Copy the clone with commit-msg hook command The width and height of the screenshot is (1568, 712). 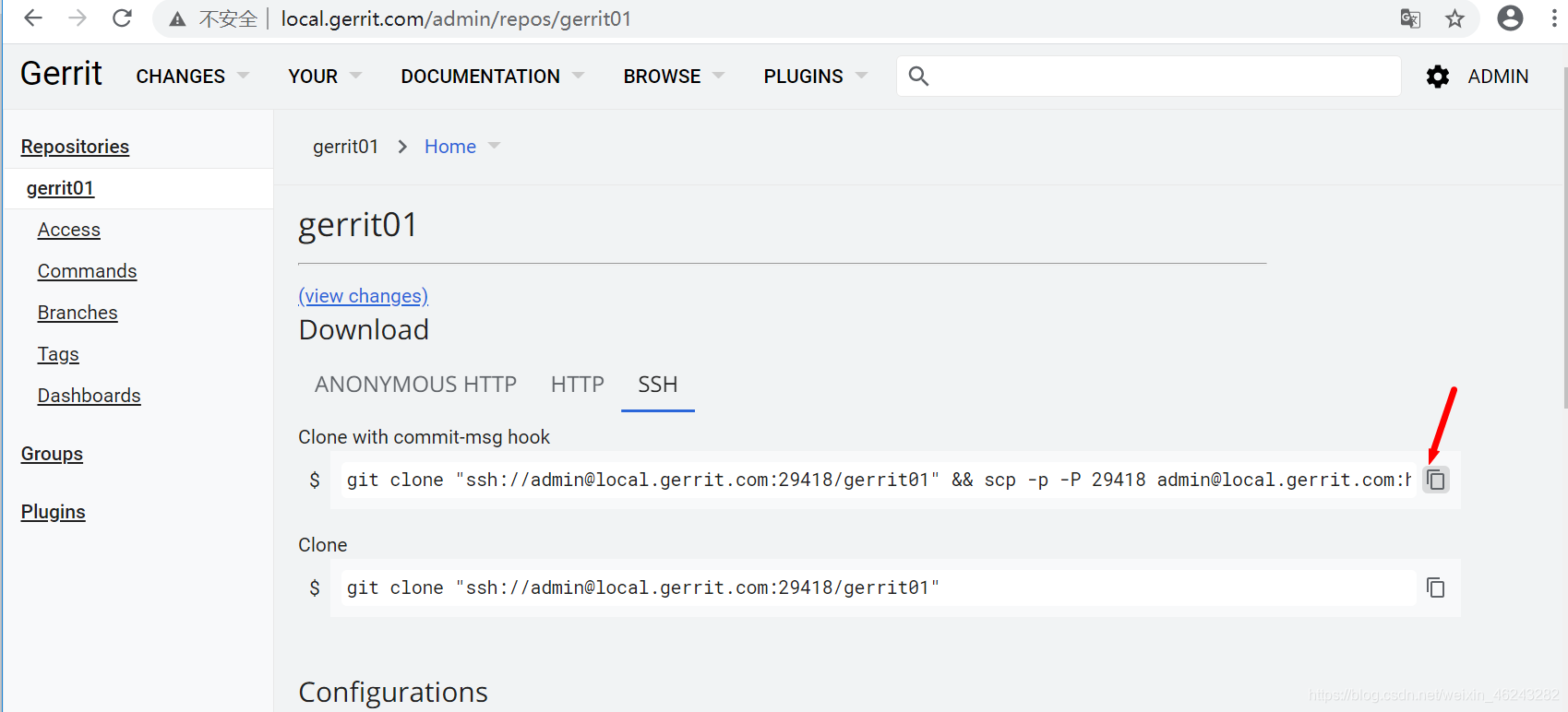[1436, 480]
